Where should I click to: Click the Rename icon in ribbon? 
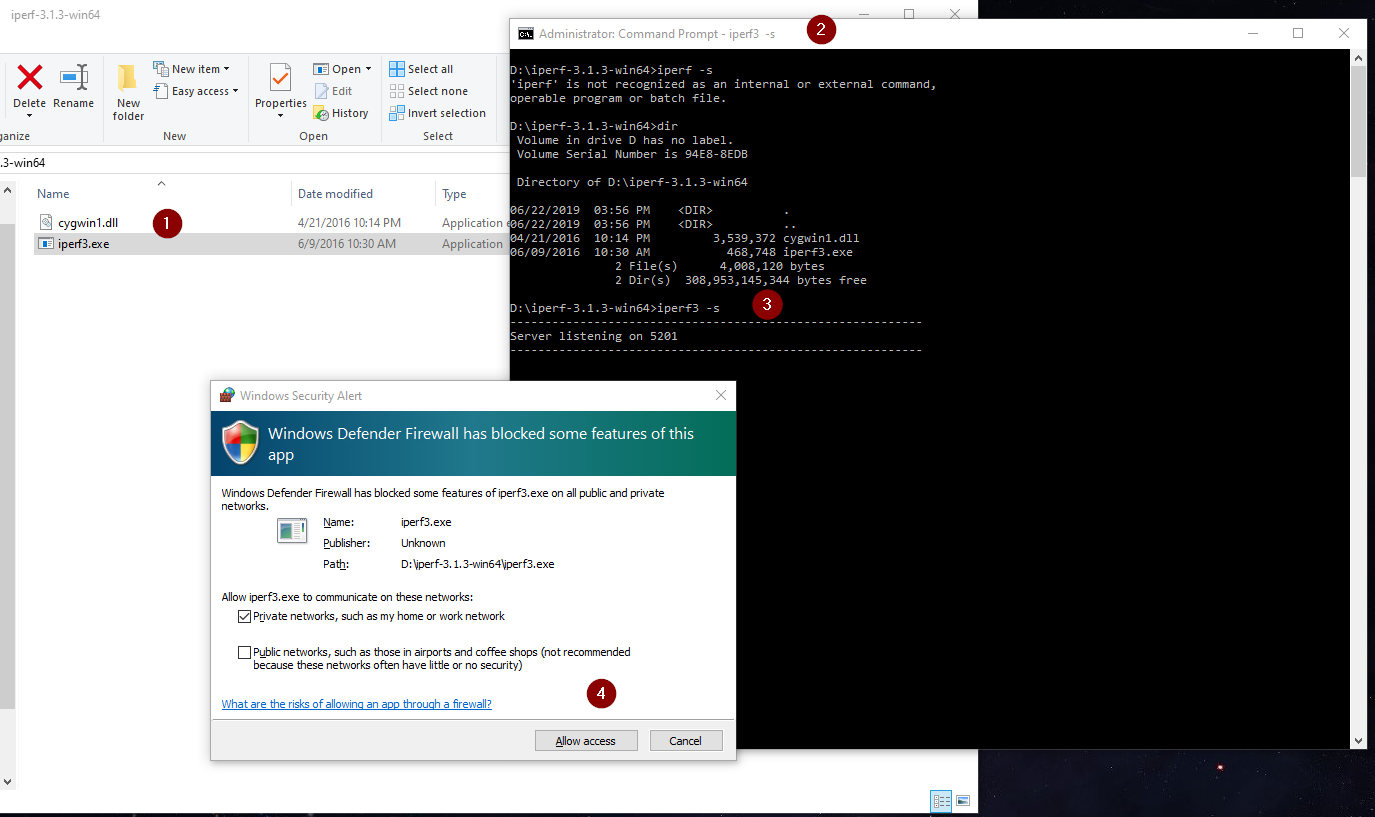click(x=74, y=77)
